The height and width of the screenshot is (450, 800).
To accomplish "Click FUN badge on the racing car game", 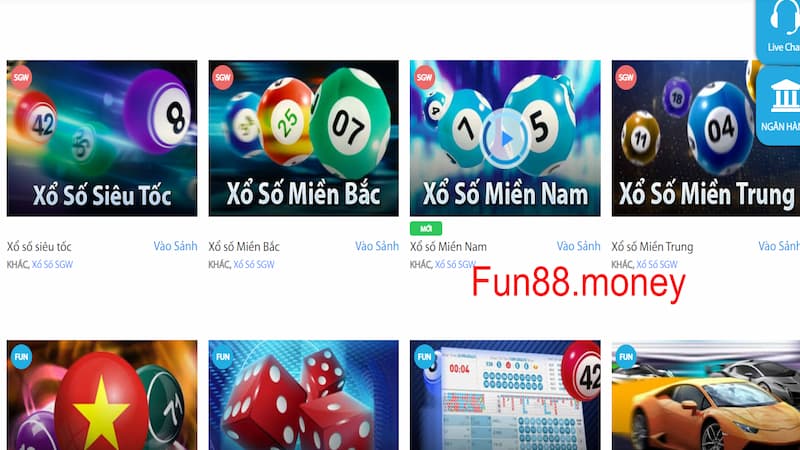I will tap(626, 357).
